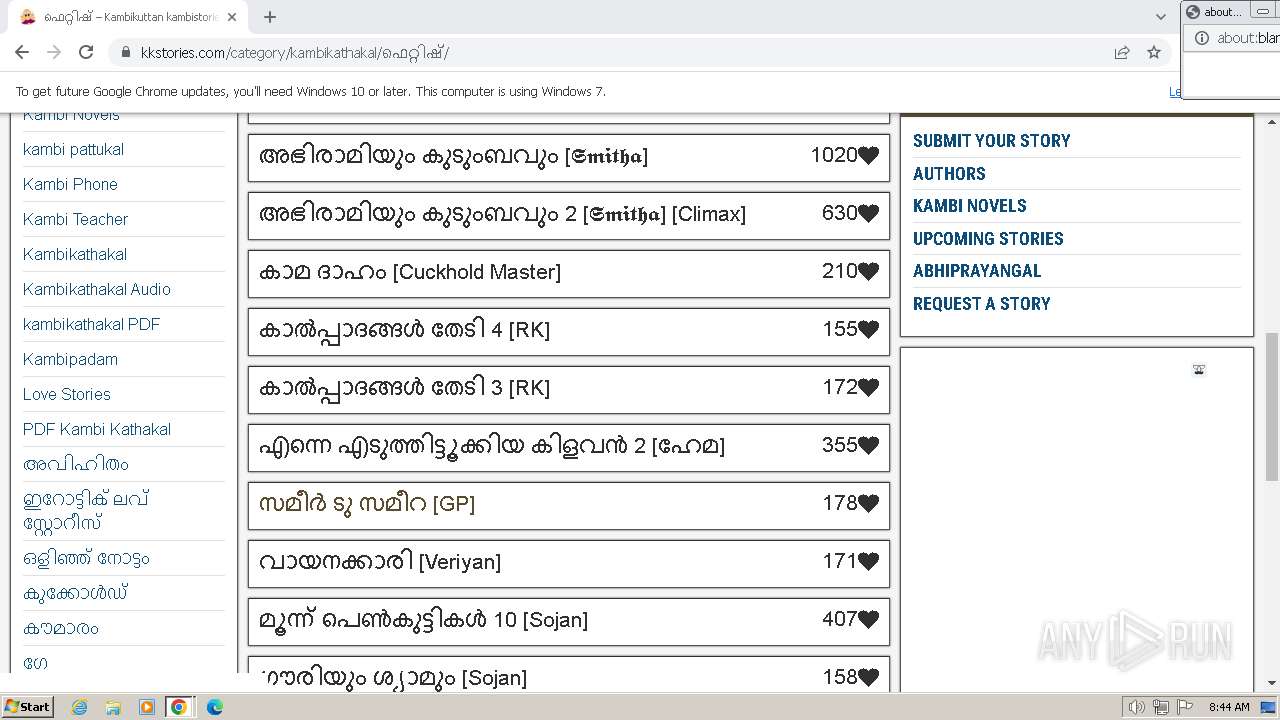Select Kambi Teacher category
The image size is (1280, 720).
coord(75,220)
